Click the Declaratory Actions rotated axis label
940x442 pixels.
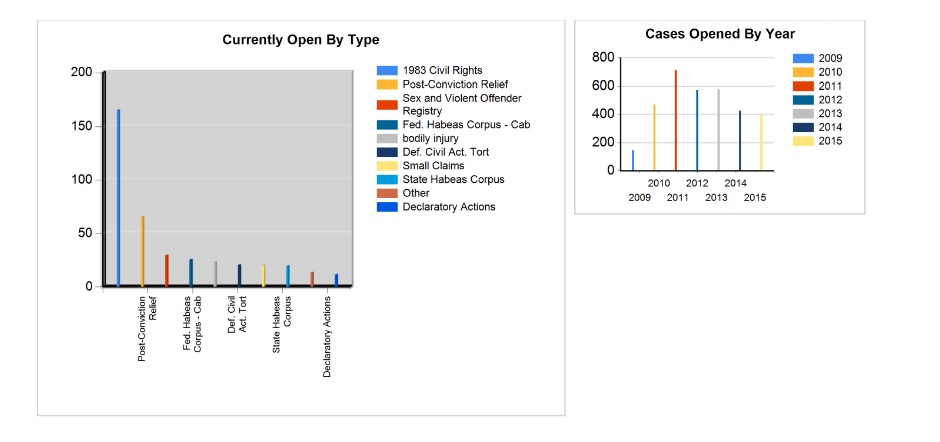click(327, 336)
